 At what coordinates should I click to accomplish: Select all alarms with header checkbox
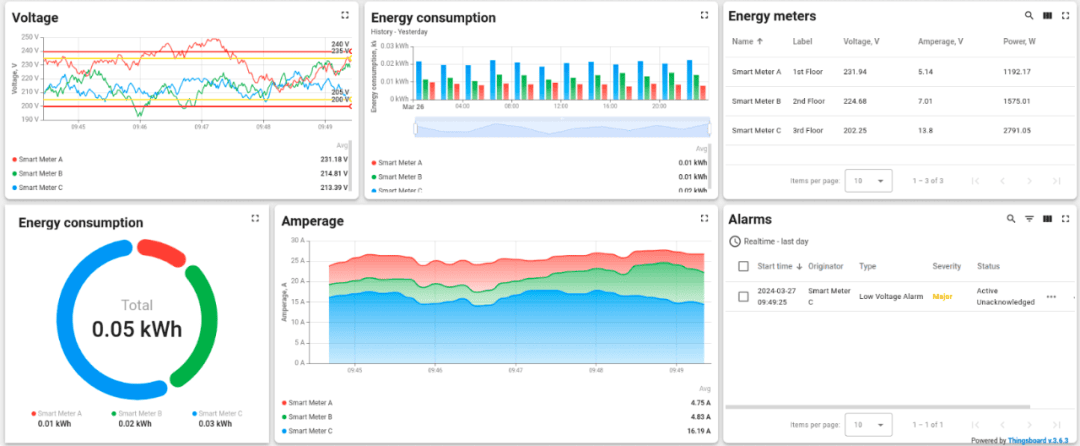tap(743, 266)
